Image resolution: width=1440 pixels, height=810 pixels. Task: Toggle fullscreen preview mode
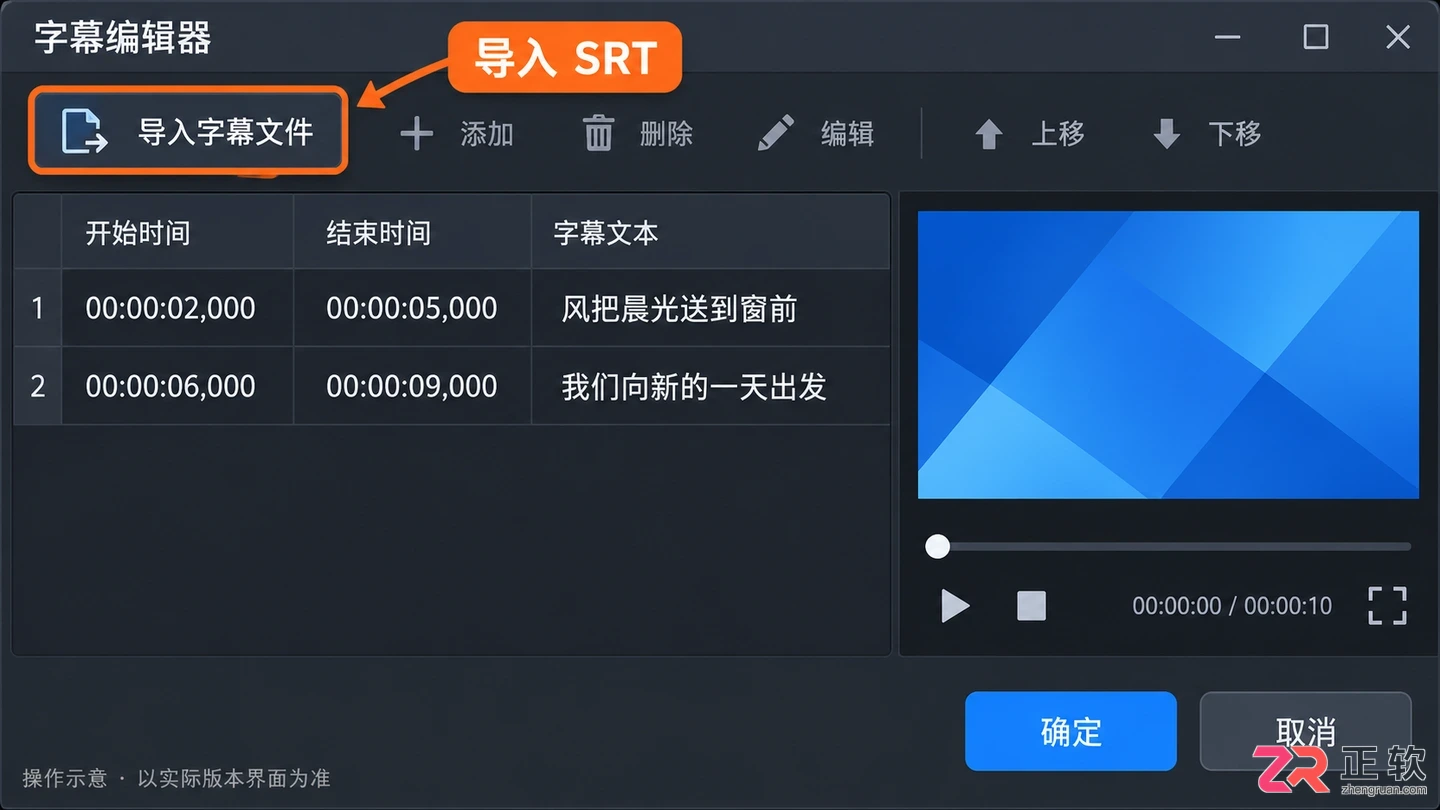(x=1387, y=606)
